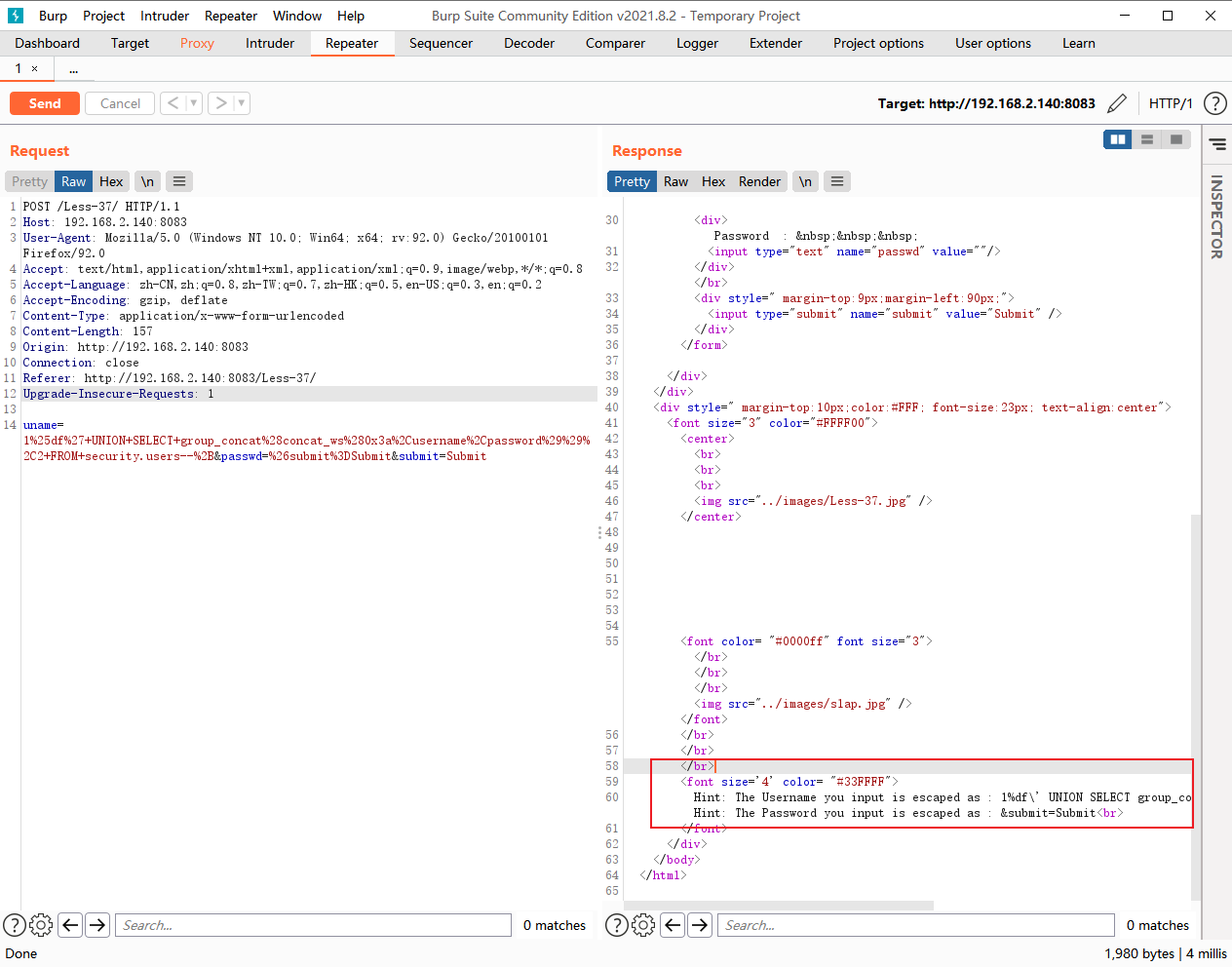Switch to the Extender tab
The width and height of the screenshot is (1232, 967).
[x=776, y=43]
